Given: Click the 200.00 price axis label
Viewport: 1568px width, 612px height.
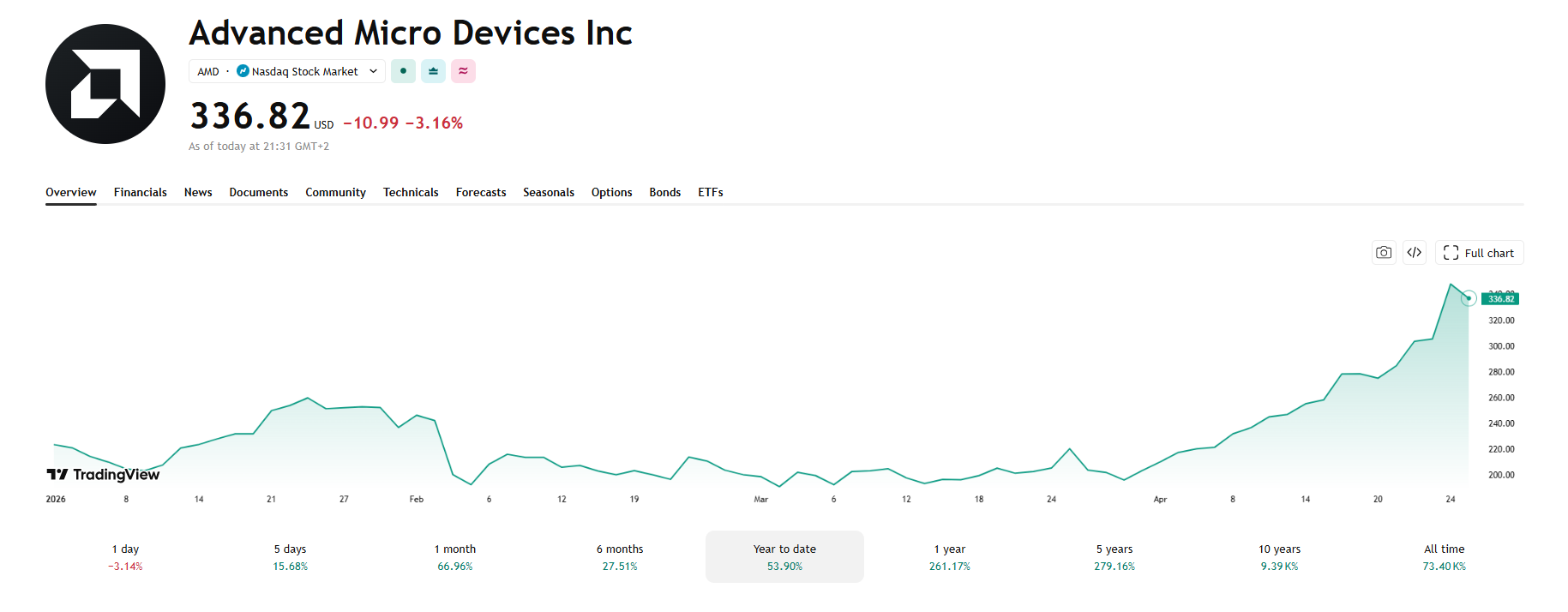Looking at the screenshot, I should point(1501,475).
